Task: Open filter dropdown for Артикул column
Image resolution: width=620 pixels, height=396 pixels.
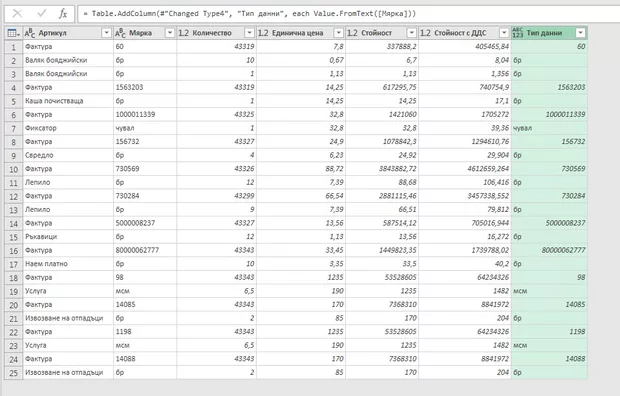Action: point(106,33)
